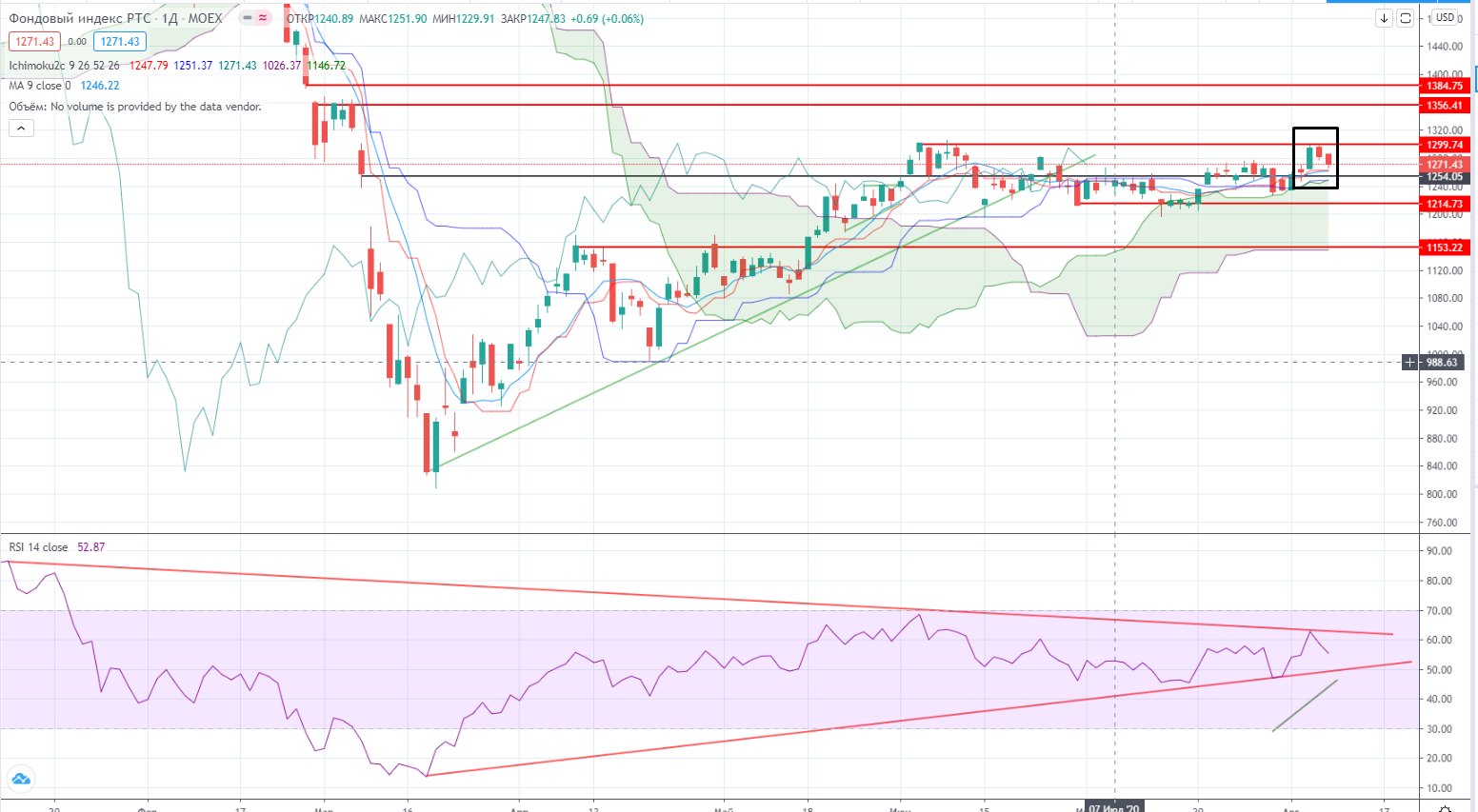1478x812 pixels.
Task: Click the 1356.41 red price label
Action: 1445,106
